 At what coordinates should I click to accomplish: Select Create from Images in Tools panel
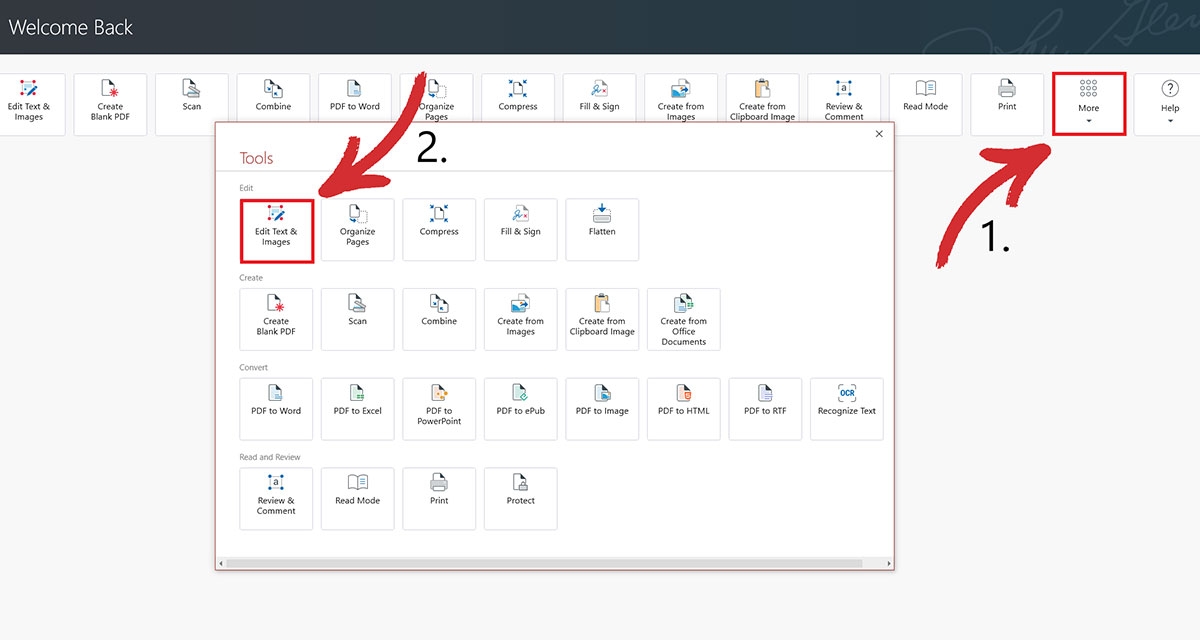tap(521, 319)
